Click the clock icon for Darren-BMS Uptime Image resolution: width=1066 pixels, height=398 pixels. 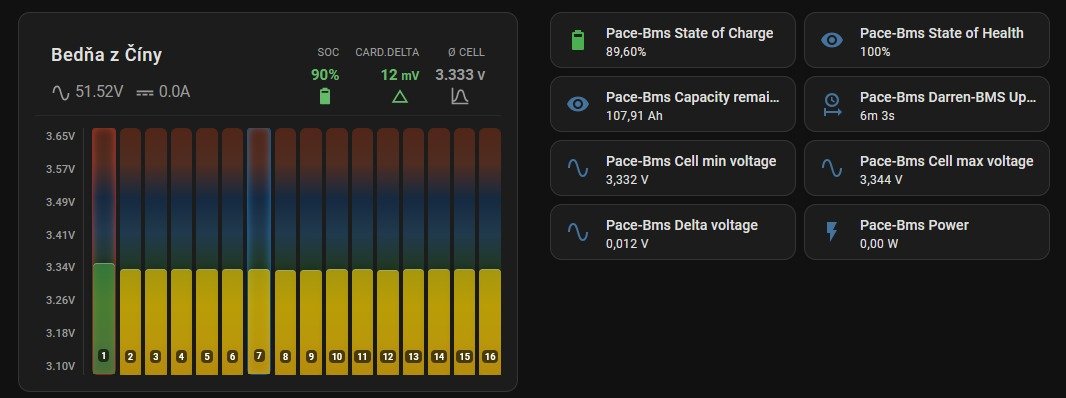pyautogui.click(x=831, y=104)
